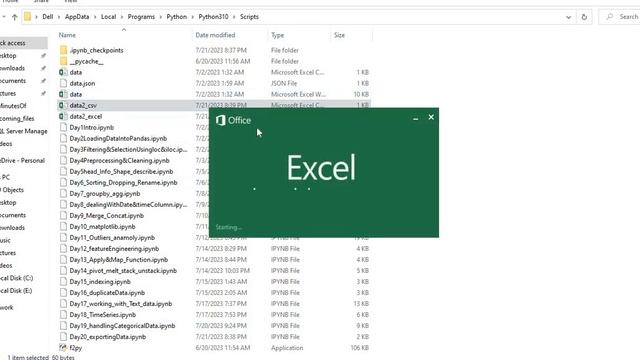The width and height of the screenshot is (640, 360).
Task: Sort by the Type column header
Action: click(278, 35)
